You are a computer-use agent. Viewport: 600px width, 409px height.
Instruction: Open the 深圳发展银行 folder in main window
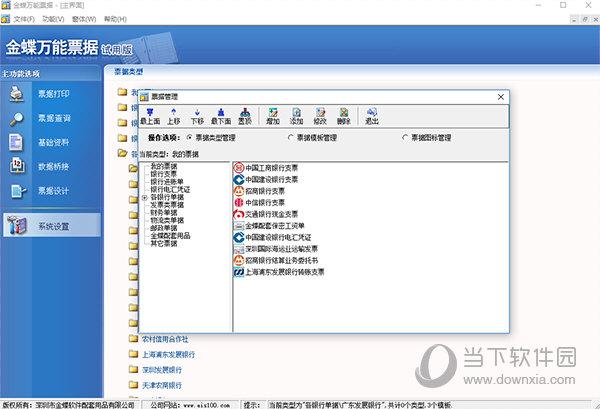pos(162,370)
